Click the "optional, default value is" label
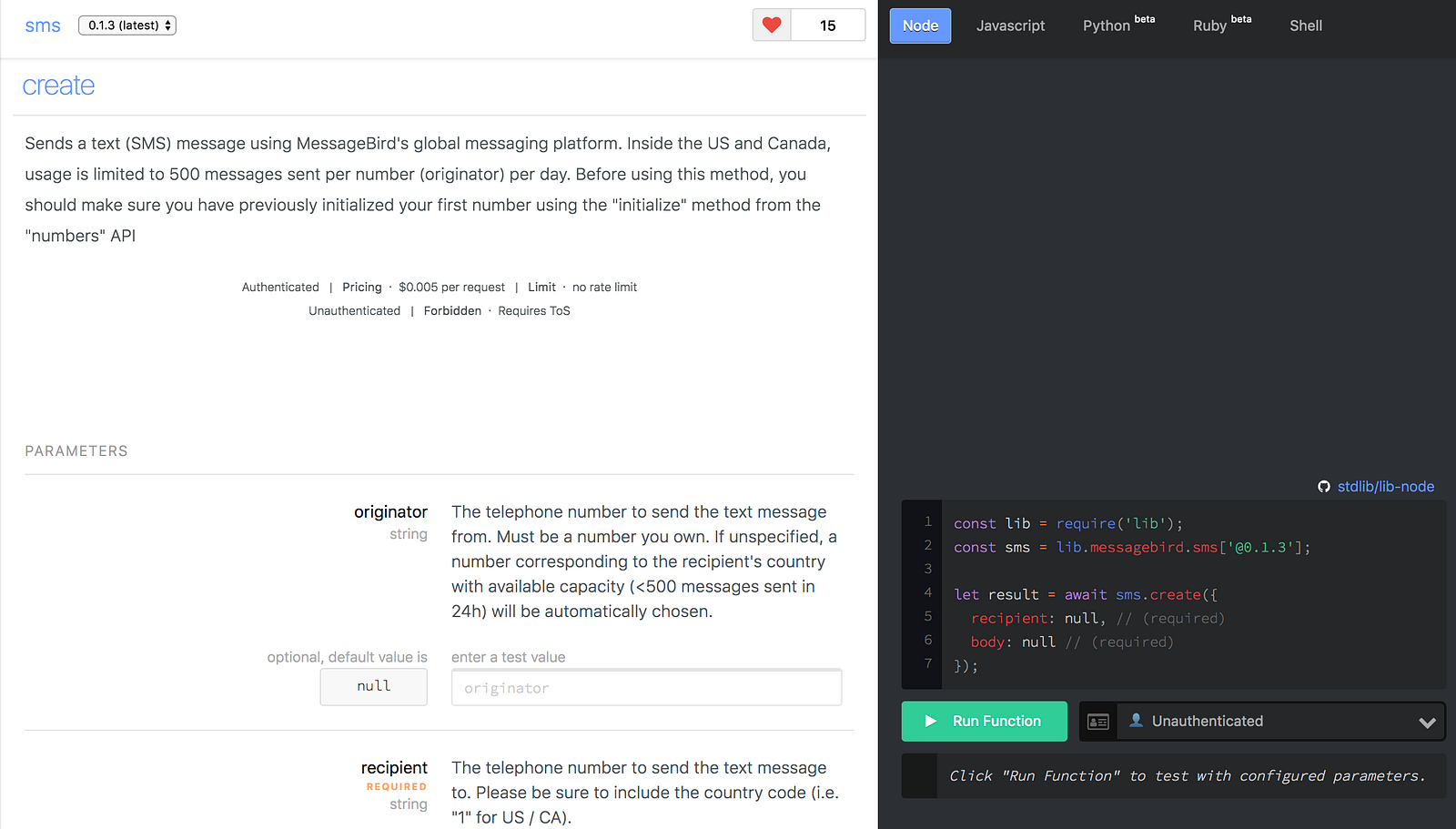Image resolution: width=1456 pixels, height=829 pixels. coord(347,658)
